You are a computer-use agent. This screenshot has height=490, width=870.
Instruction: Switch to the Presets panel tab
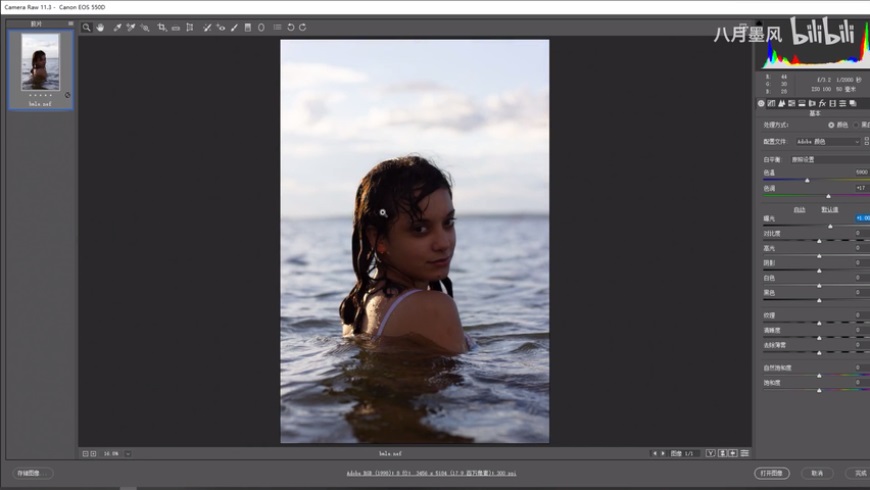843,103
